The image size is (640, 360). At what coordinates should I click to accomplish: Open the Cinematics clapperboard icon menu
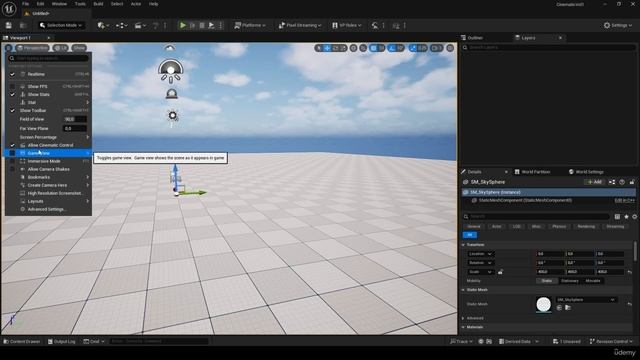click(x=140, y=25)
